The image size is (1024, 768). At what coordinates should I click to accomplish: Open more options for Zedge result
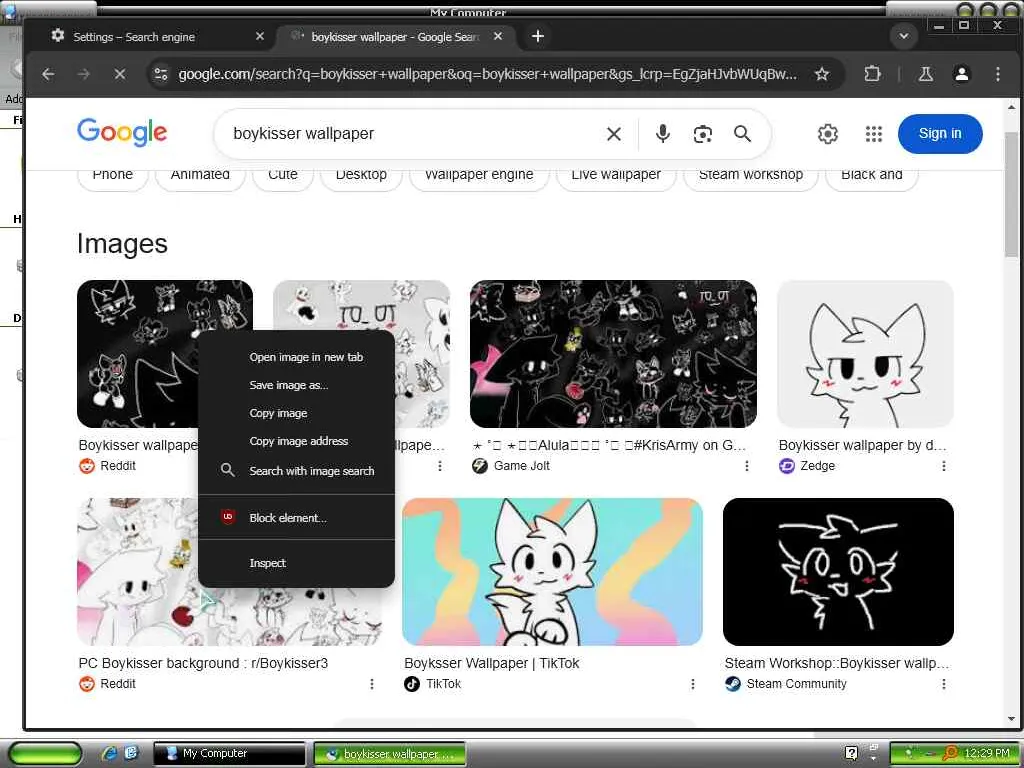(x=943, y=466)
